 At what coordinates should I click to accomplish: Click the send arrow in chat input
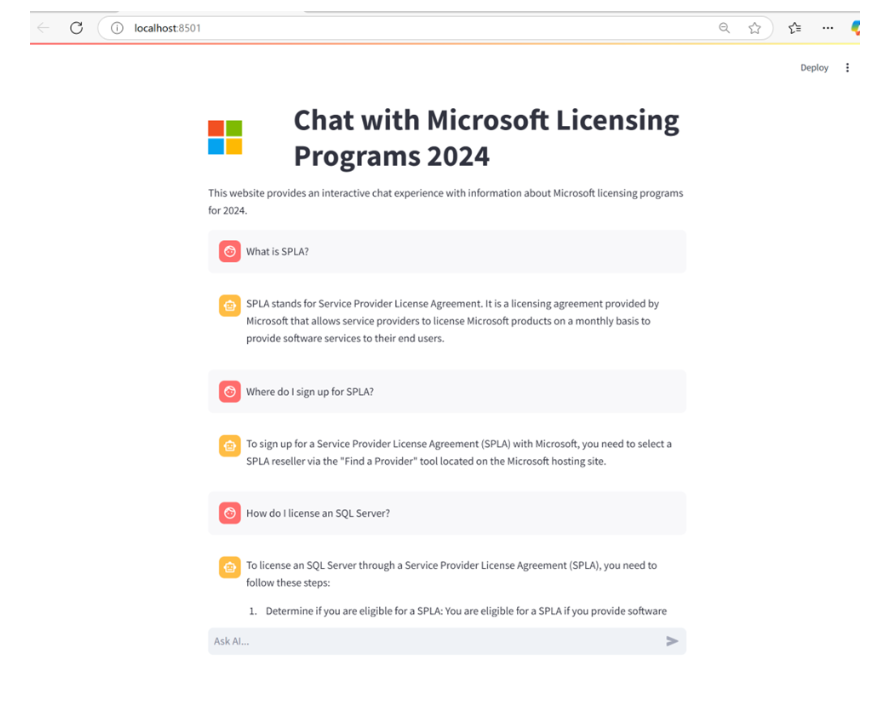tap(672, 641)
